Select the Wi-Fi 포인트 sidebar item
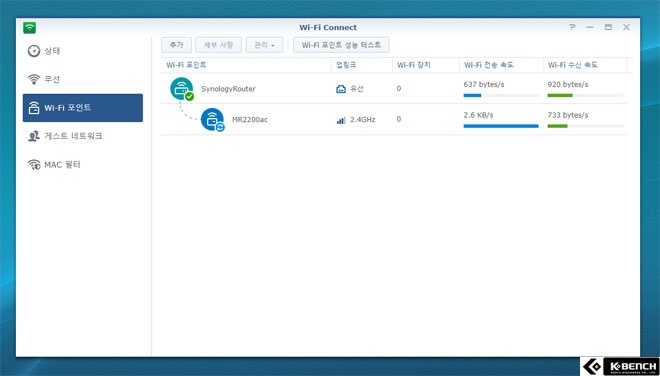The height and width of the screenshot is (376, 660). coord(82,108)
